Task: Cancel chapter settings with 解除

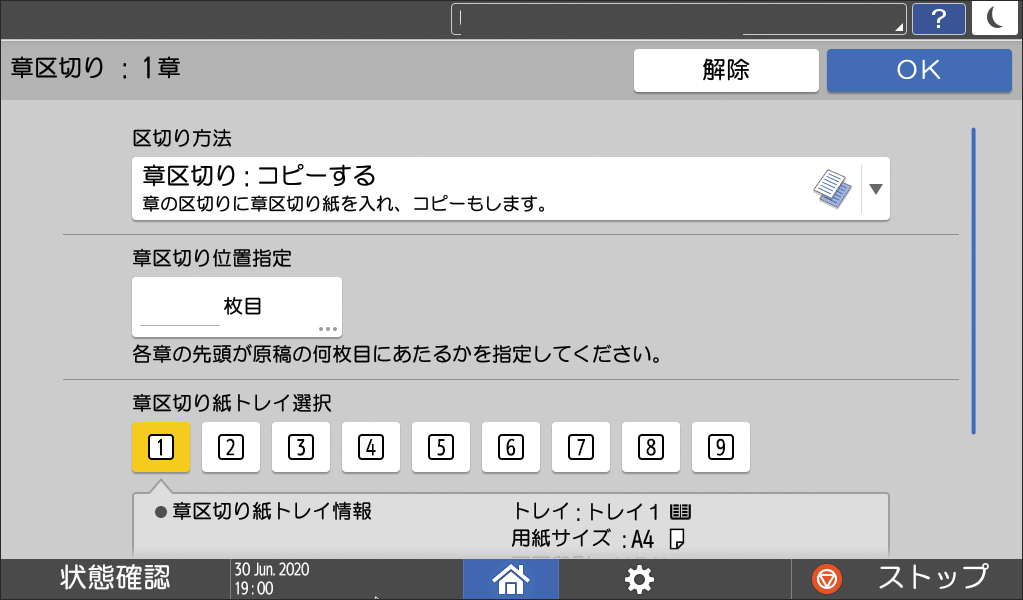Action: click(726, 69)
